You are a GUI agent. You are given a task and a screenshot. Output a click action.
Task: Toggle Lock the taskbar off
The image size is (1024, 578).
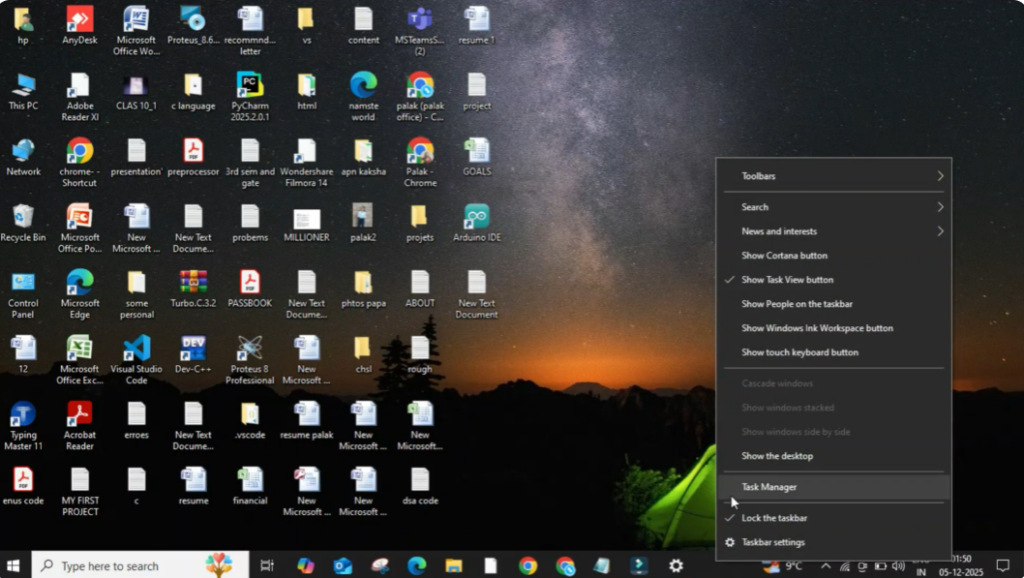(x=774, y=518)
